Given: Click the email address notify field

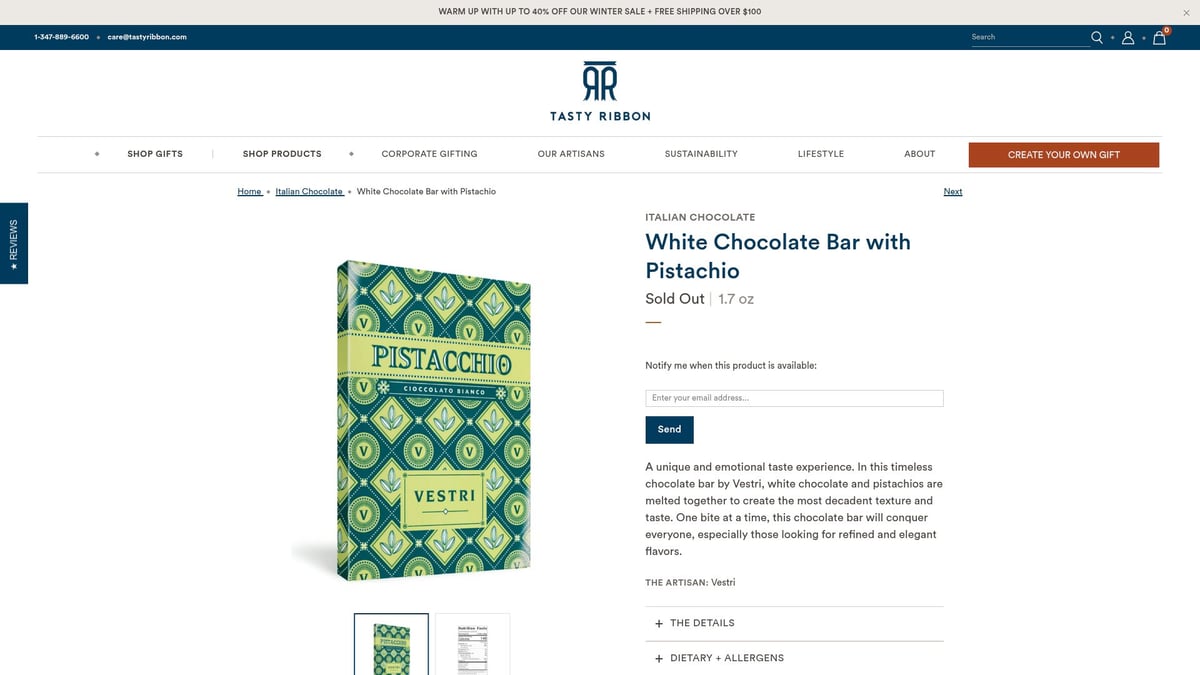Looking at the screenshot, I should pos(794,397).
